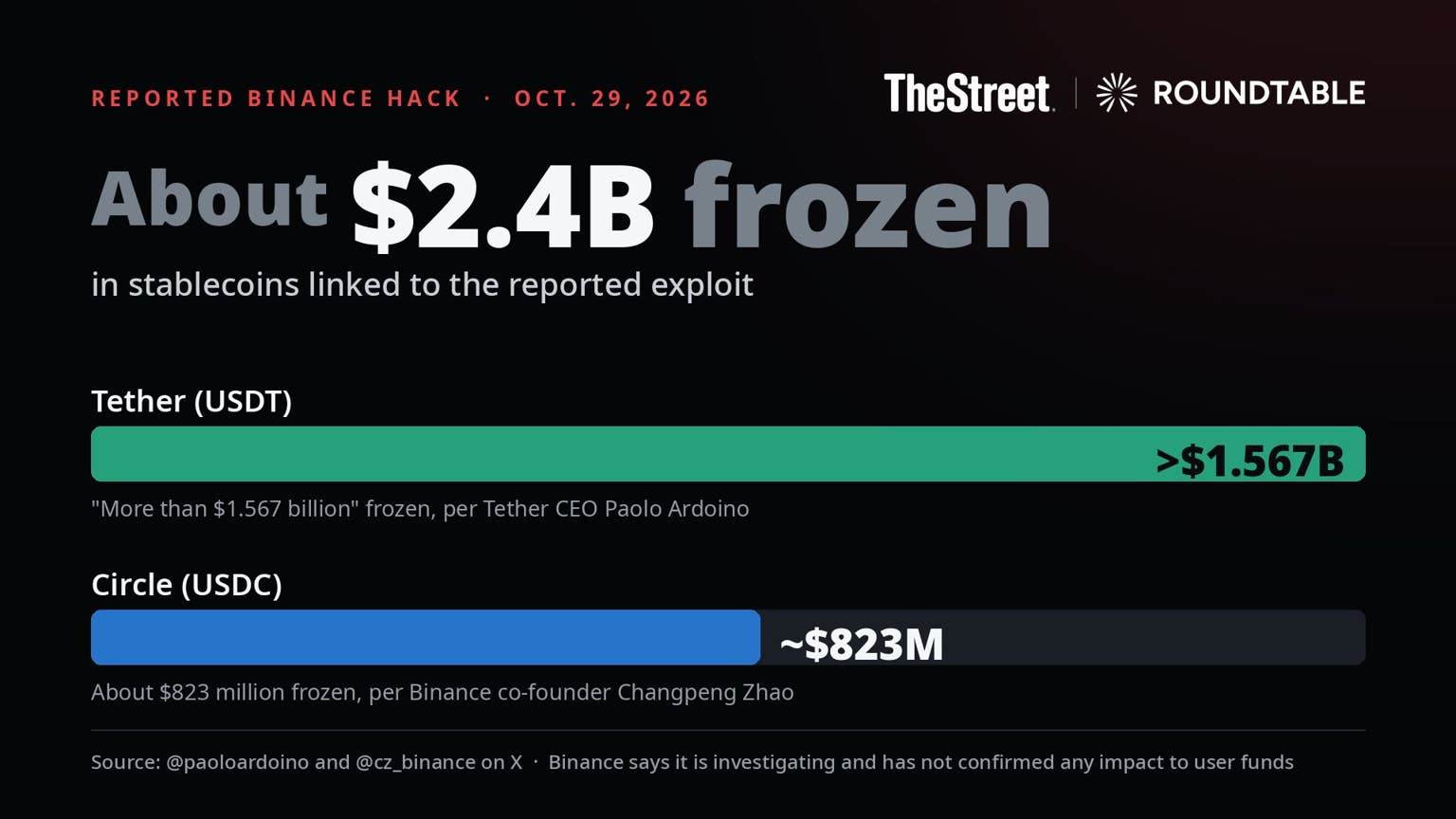1456x819 pixels.
Task: Click the $2.4B headline figure
Action: pyautogui.click(x=502, y=207)
